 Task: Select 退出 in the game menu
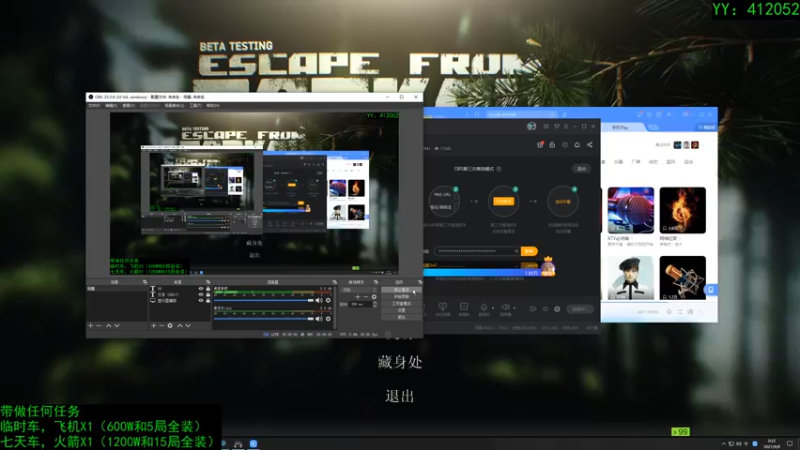(x=400, y=396)
